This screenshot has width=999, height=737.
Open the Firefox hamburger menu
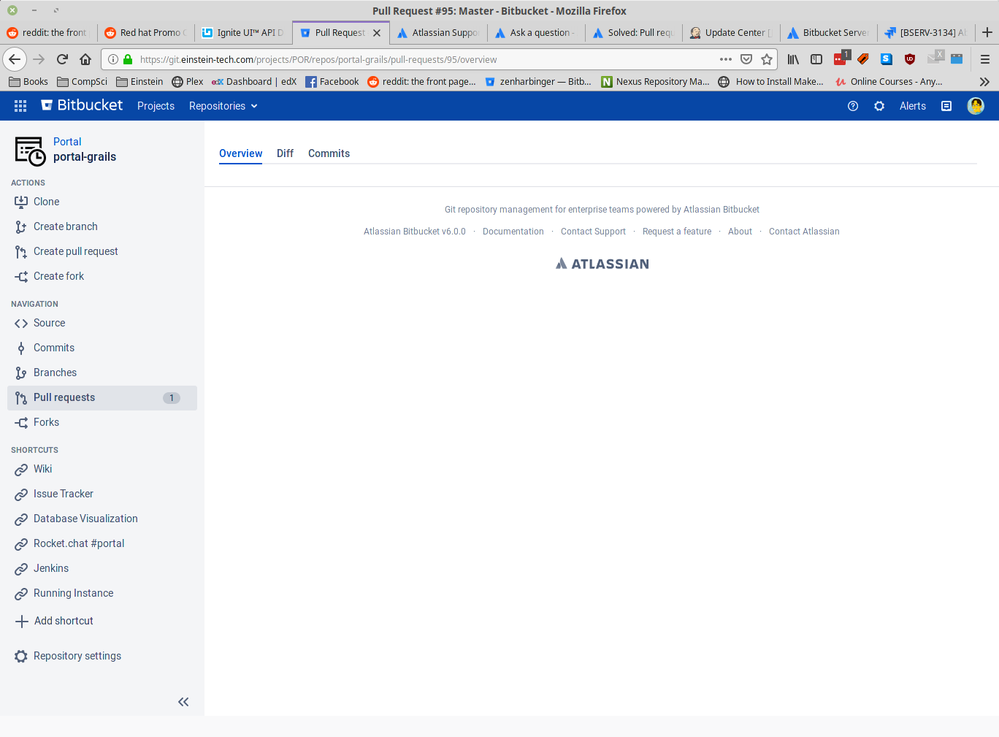tap(985, 59)
